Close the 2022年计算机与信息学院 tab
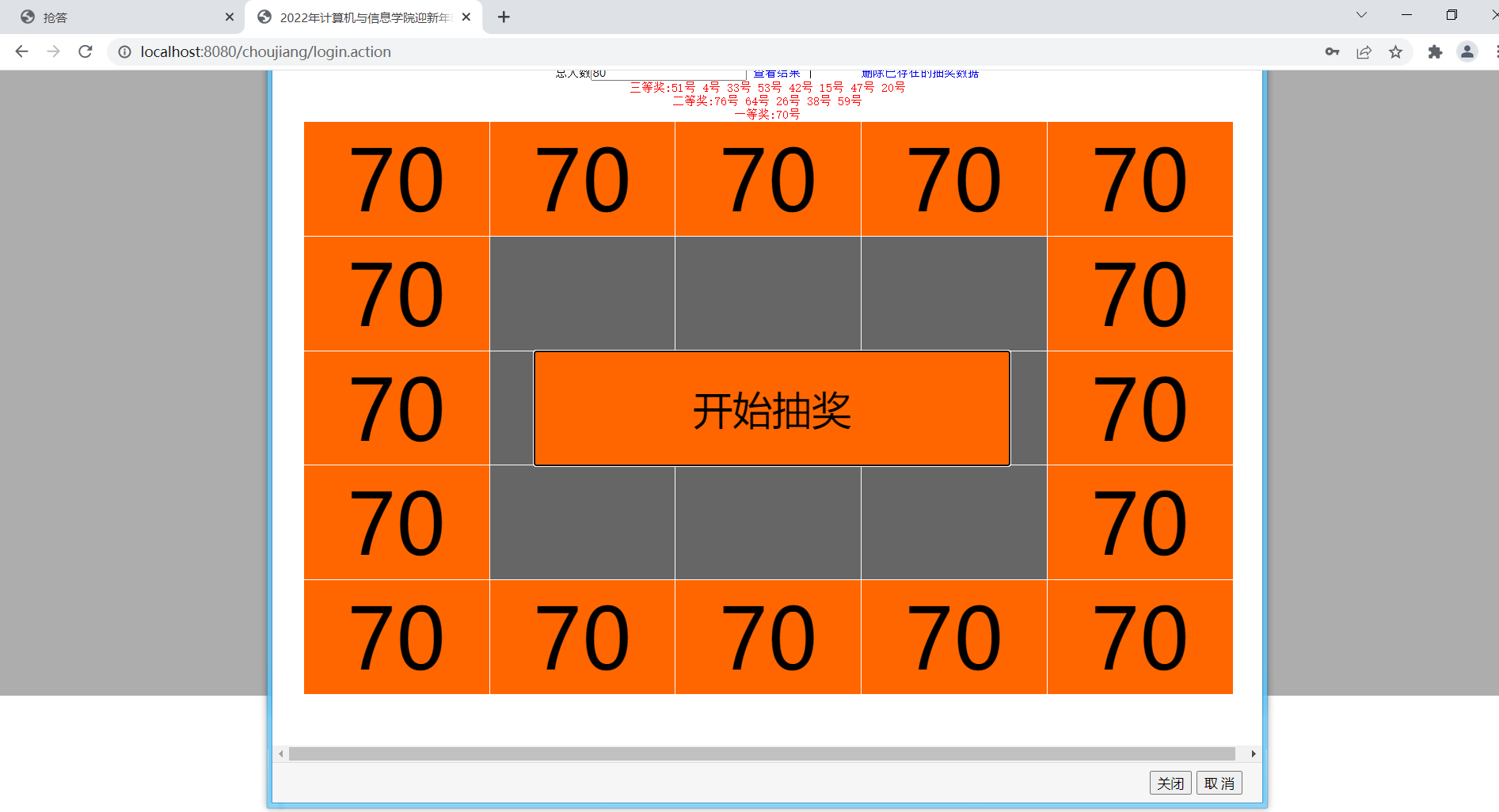 tap(466, 17)
